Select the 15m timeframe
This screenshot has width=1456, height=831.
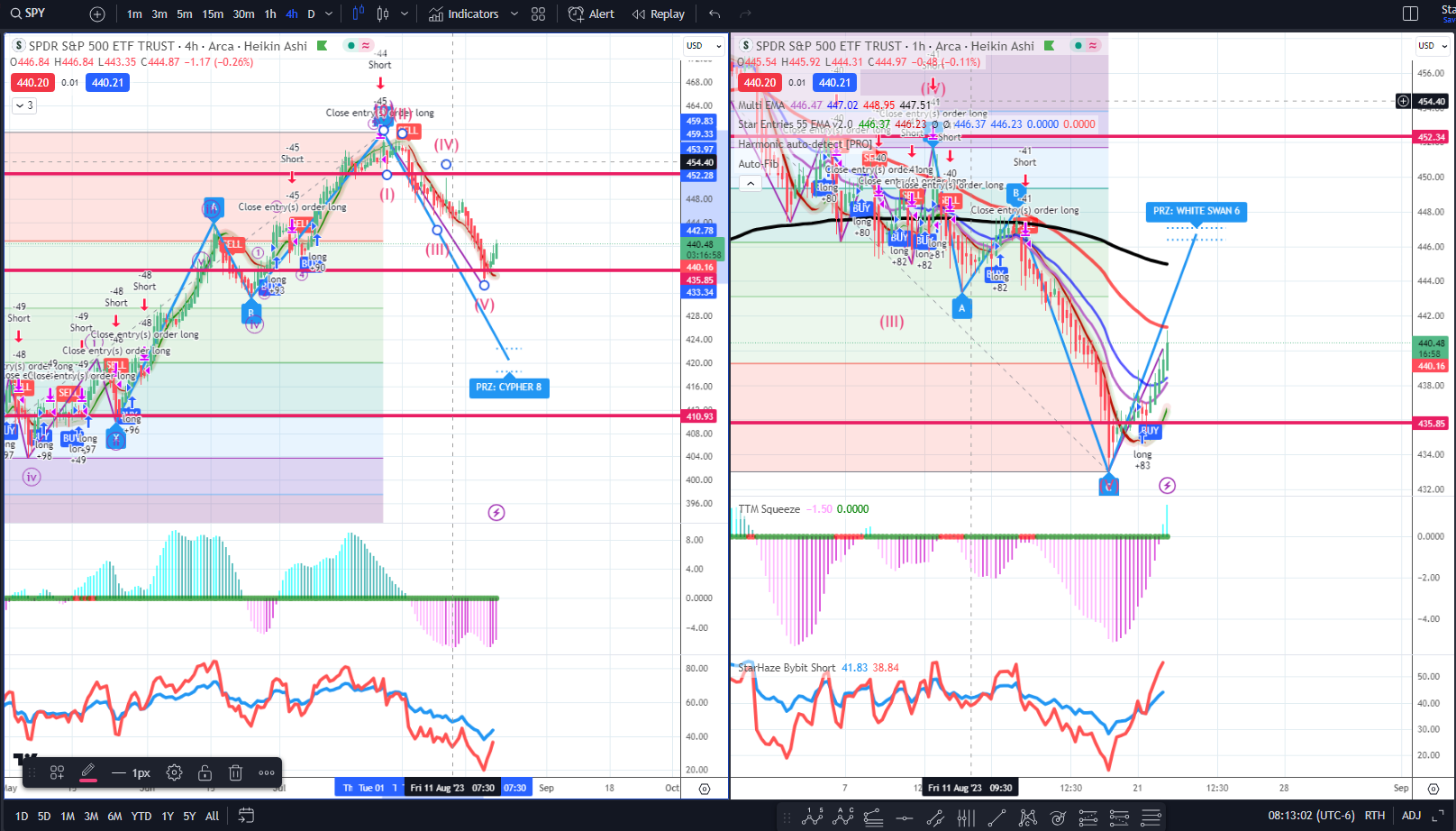click(x=213, y=14)
